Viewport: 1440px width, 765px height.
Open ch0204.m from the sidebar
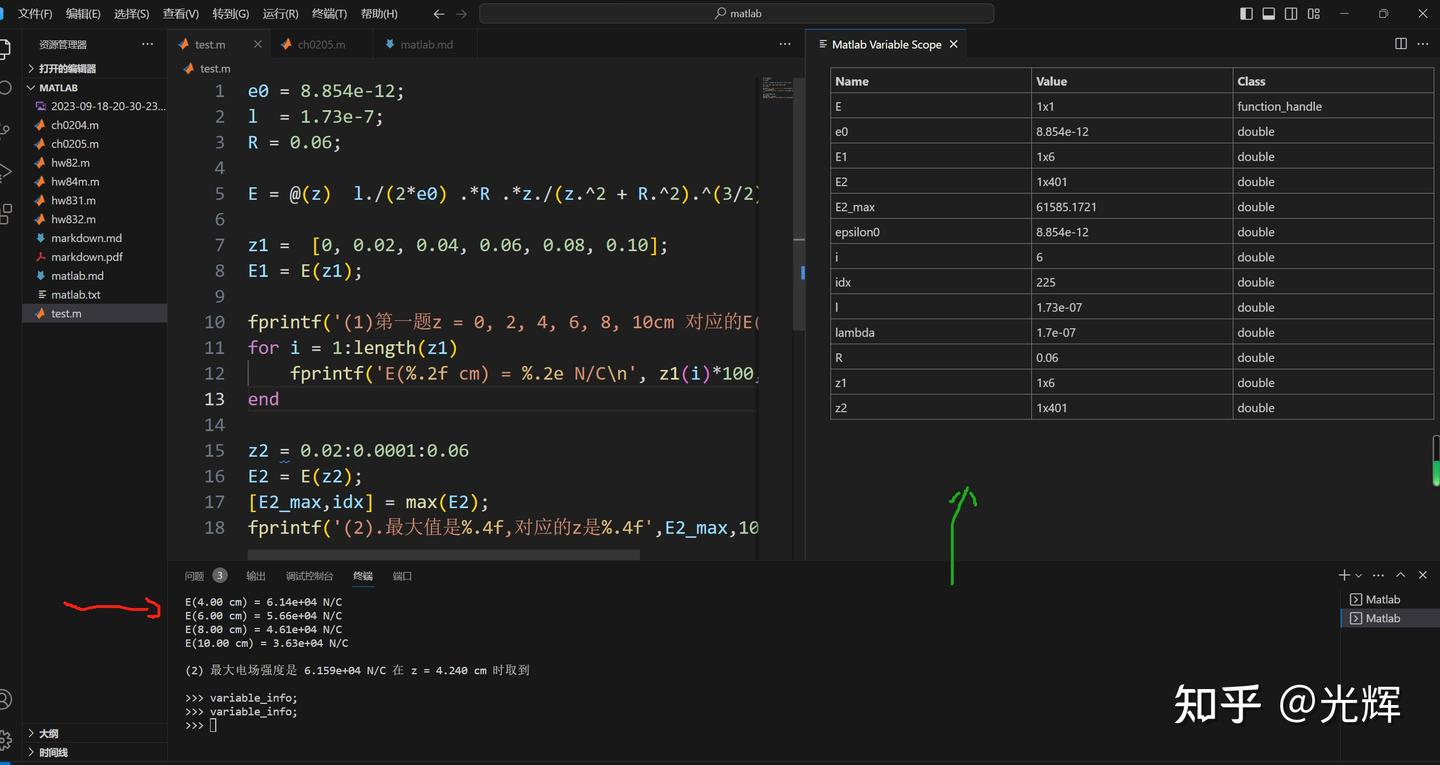pyautogui.click(x=73, y=124)
